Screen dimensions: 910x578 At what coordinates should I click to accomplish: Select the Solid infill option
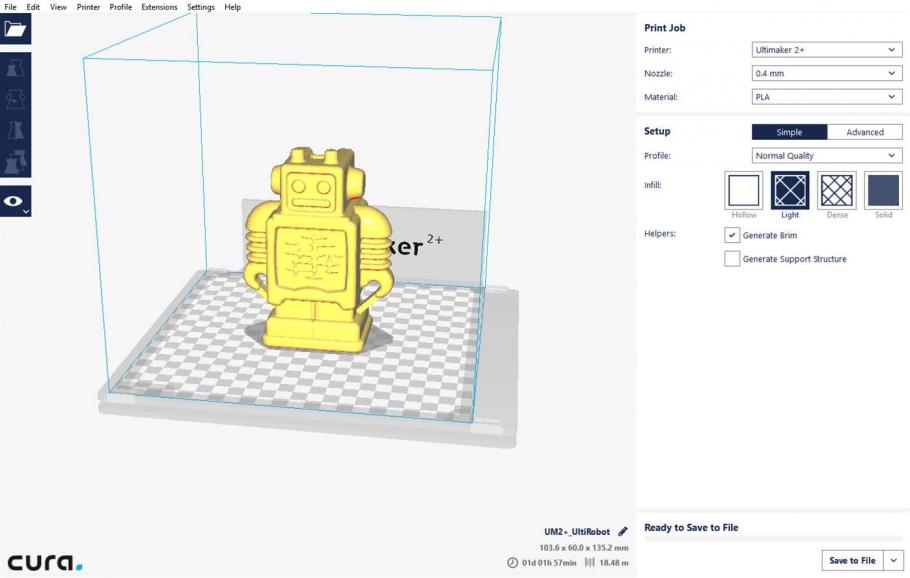tap(884, 190)
